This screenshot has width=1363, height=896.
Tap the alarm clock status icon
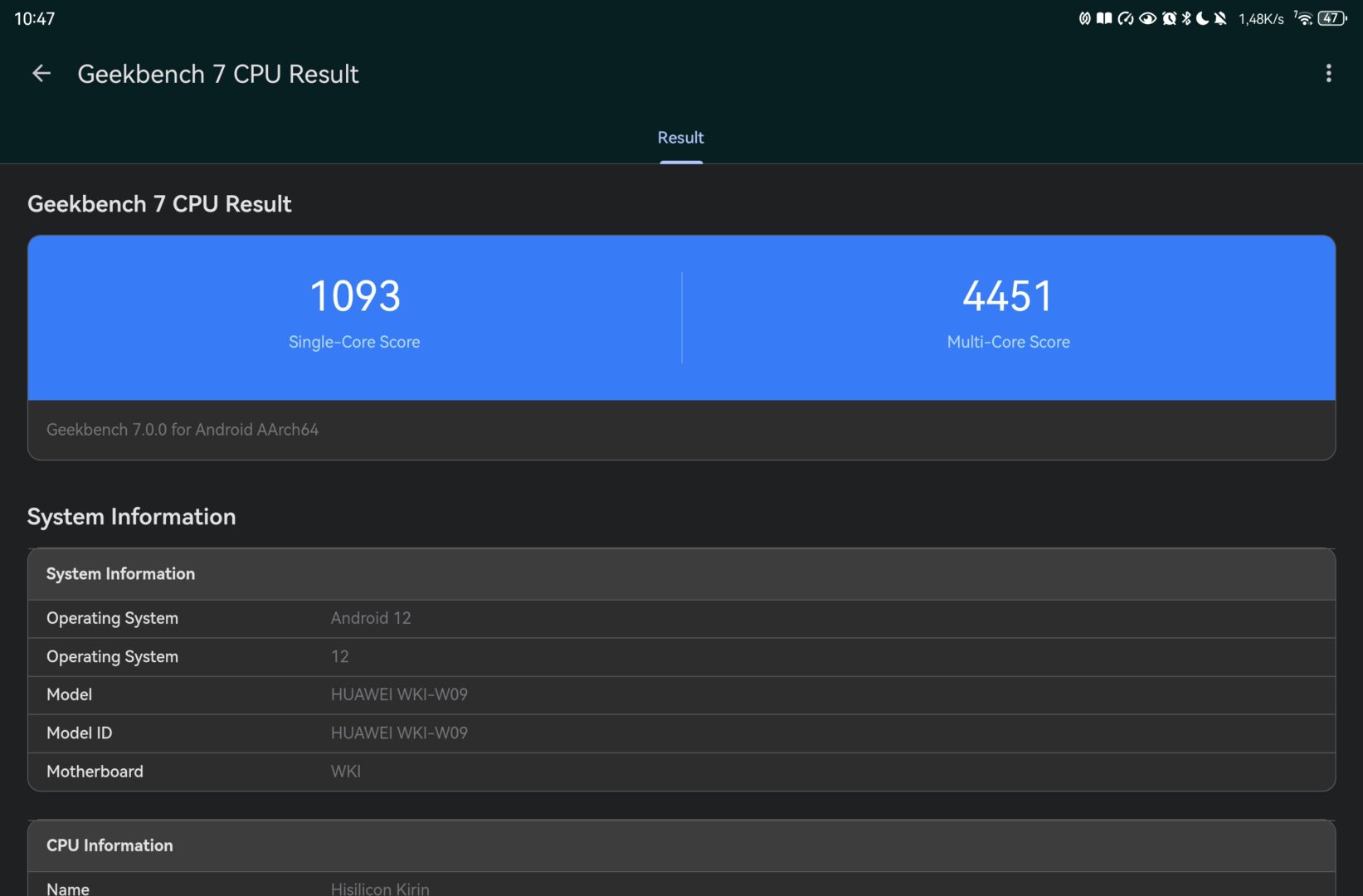1170,18
